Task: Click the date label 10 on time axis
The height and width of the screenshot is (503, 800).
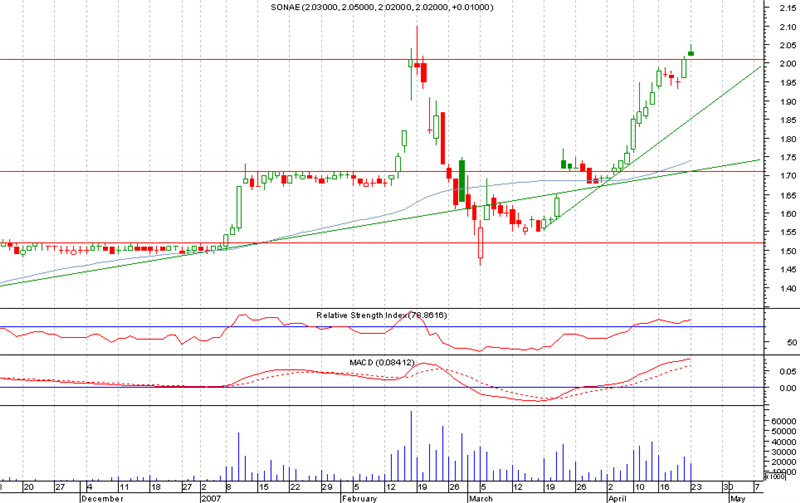Action: (x=639, y=487)
